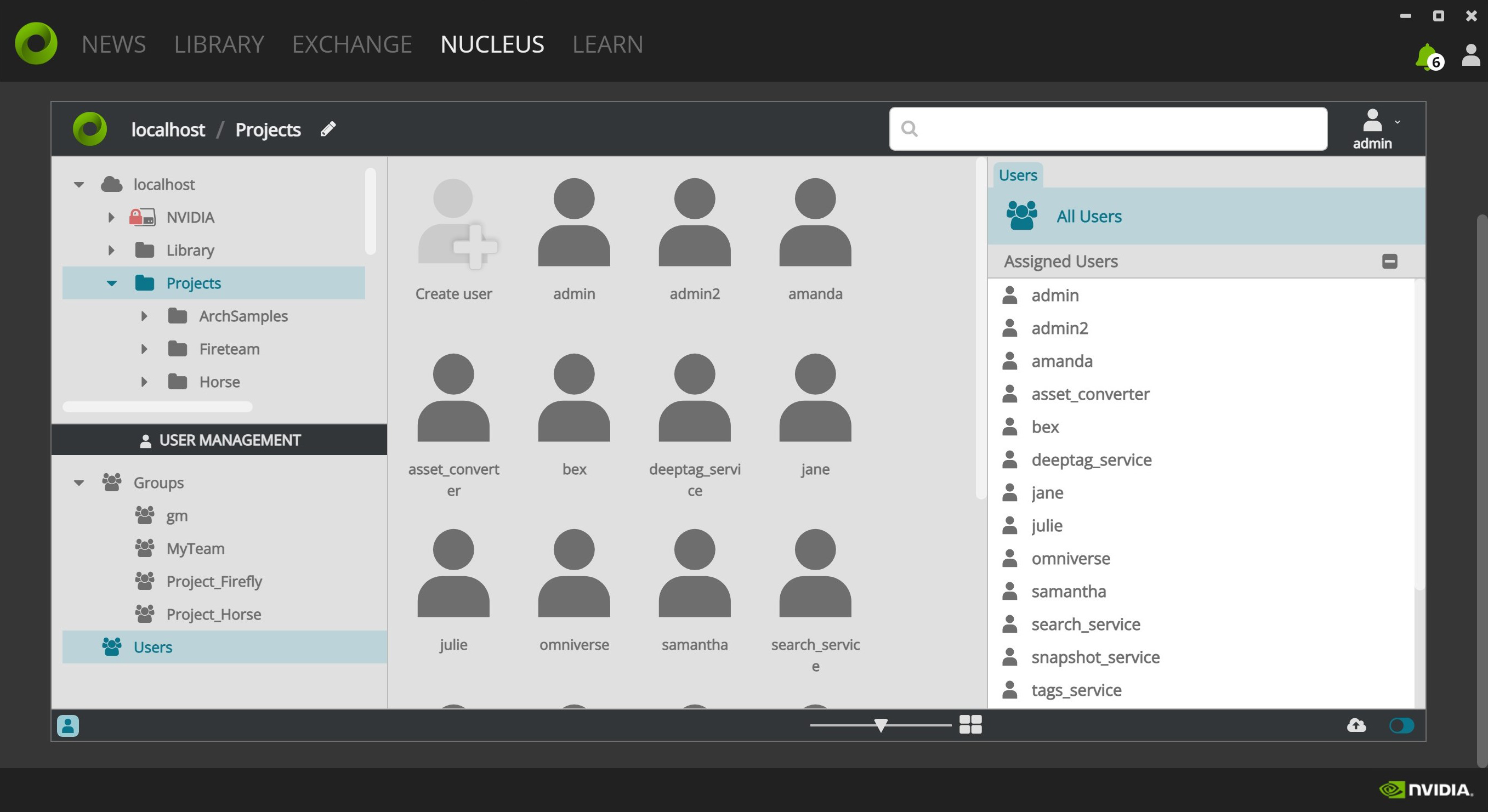Adjust the thumbnail size slider
The image size is (1488, 812).
[881, 725]
